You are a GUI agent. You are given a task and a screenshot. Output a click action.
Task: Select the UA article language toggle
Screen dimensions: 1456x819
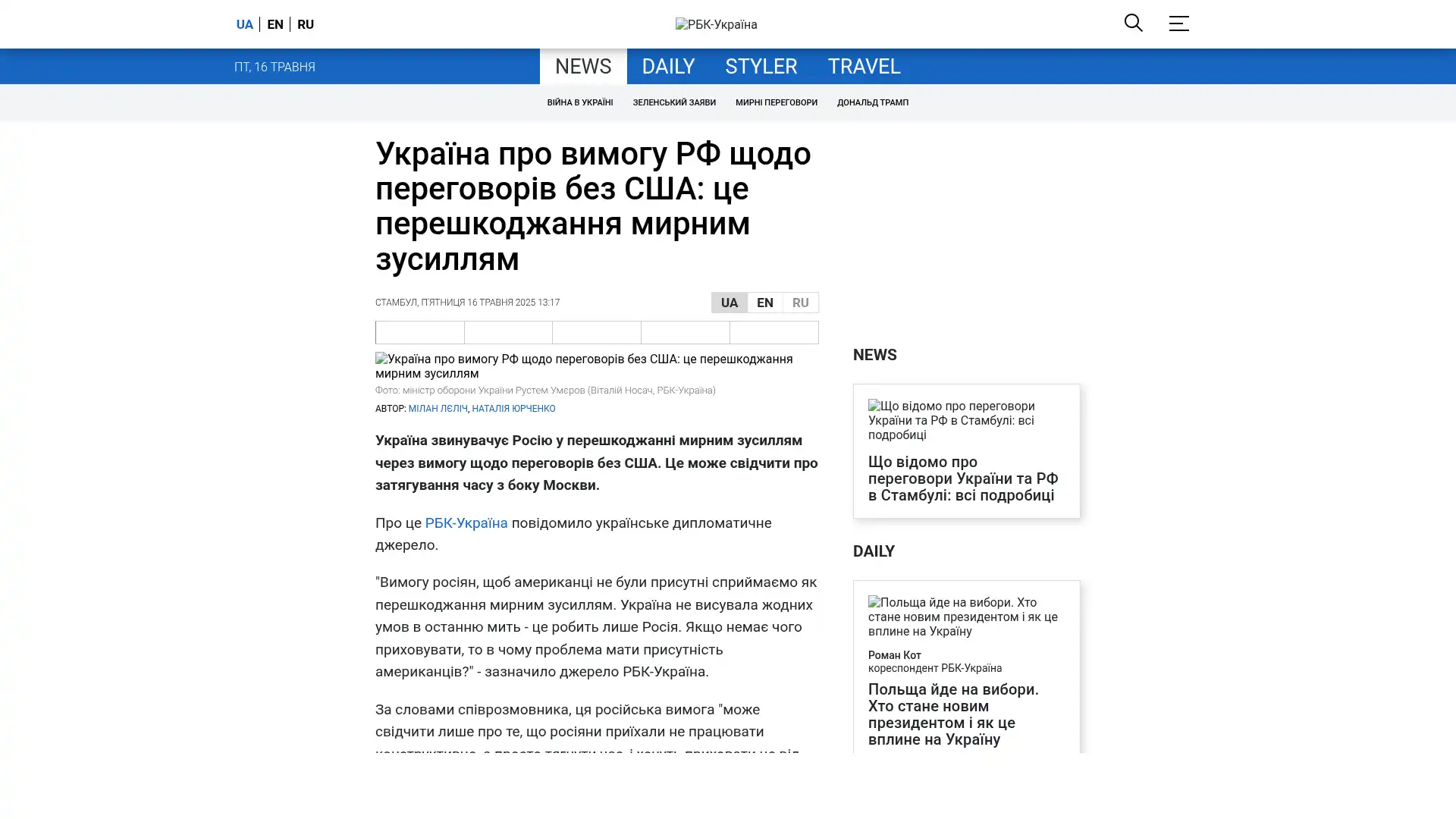point(729,303)
